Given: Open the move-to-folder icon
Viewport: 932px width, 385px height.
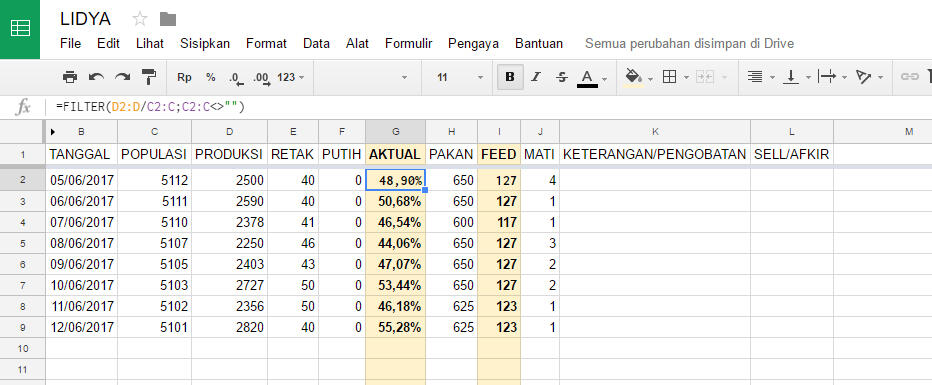Looking at the screenshot, I should (168, 20).
